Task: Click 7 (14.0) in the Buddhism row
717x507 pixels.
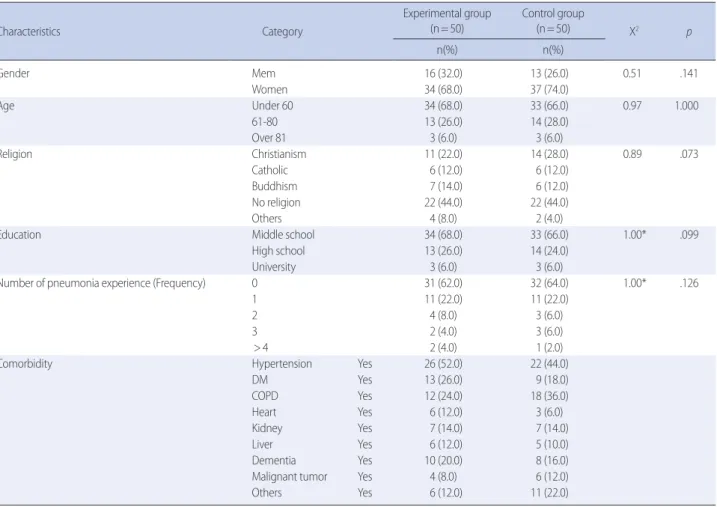Action: pyautogui.click(x=445, y=186)
